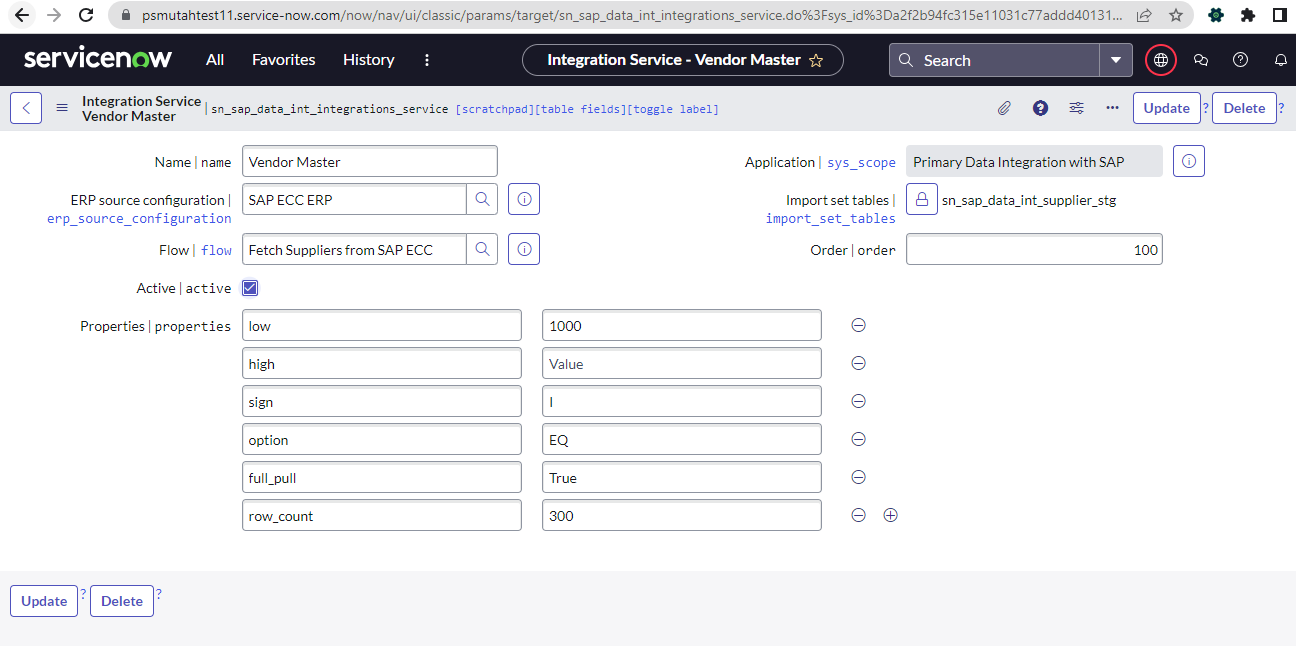Reload the page with browser refresh icon
The height and width of the screenshot is (646, 1296).
point(86,16)
